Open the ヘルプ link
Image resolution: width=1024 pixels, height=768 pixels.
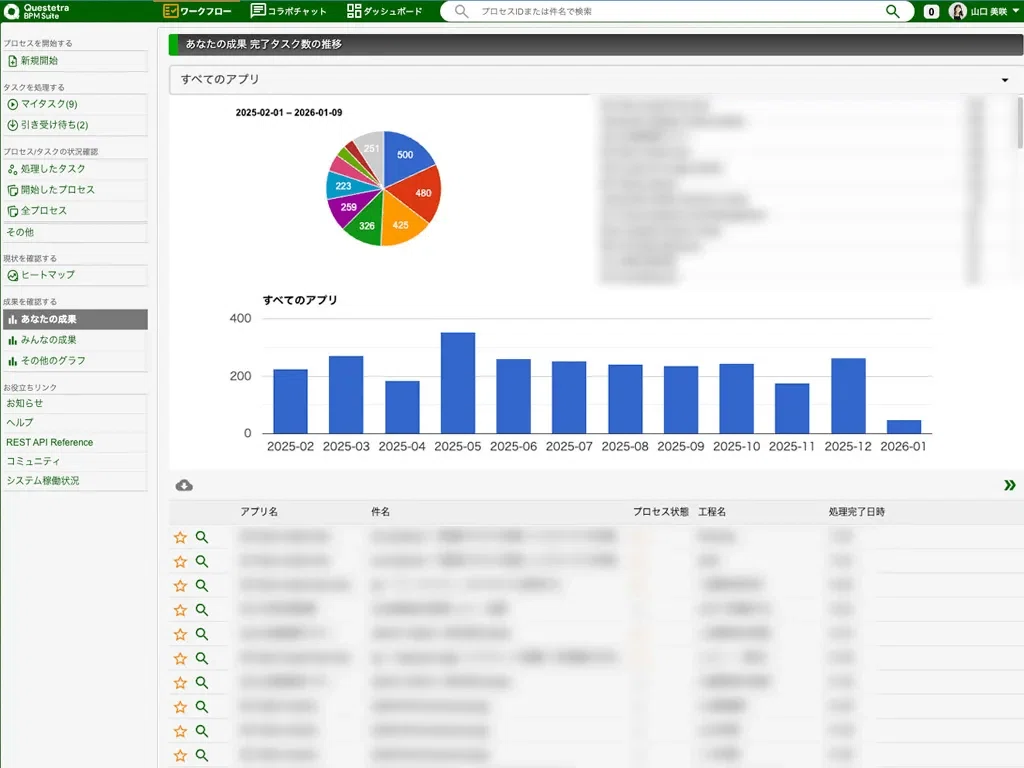[20, 423]
